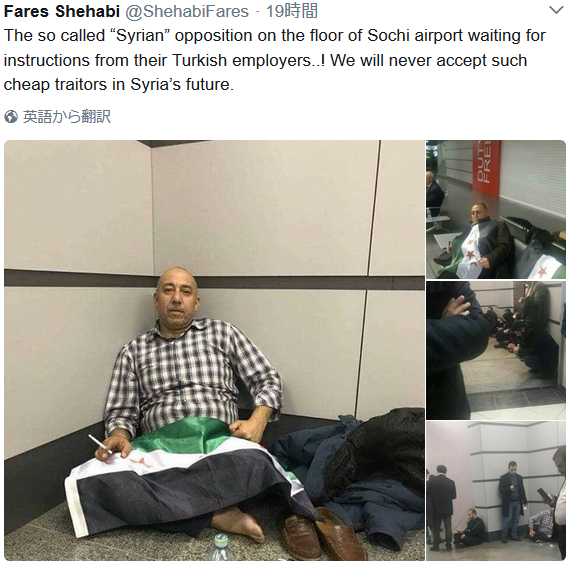Click the red Duty Free sign
This screenshot has height=567, width=571.
(487, 168)
